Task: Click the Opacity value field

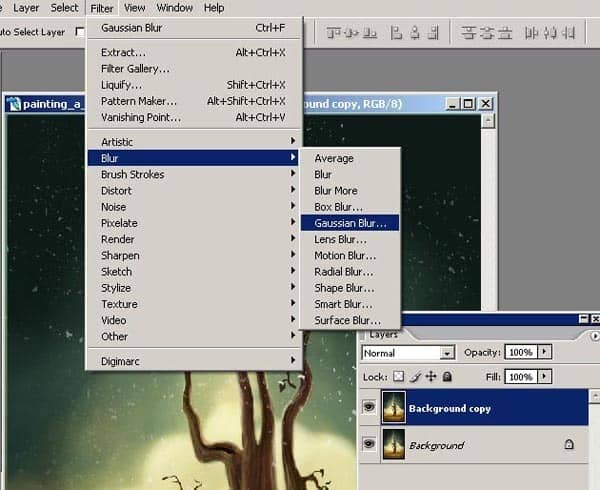Action: [521, 352]
